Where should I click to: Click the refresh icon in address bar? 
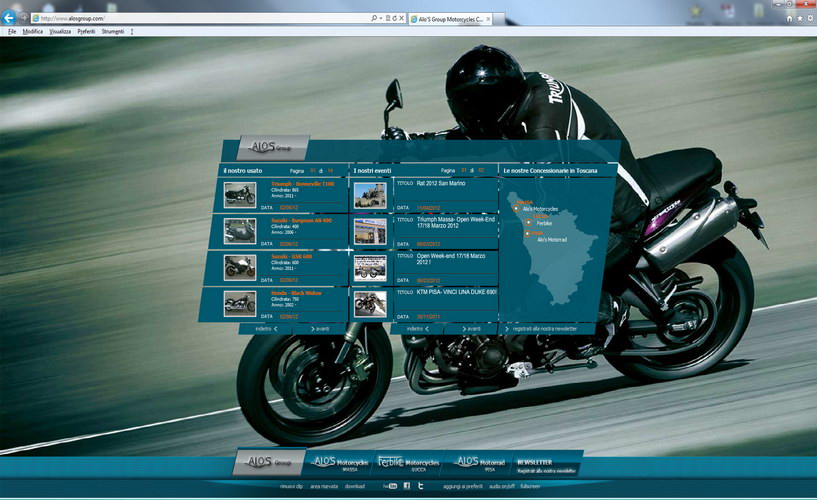pyautogui.click(x=394, y=18)
